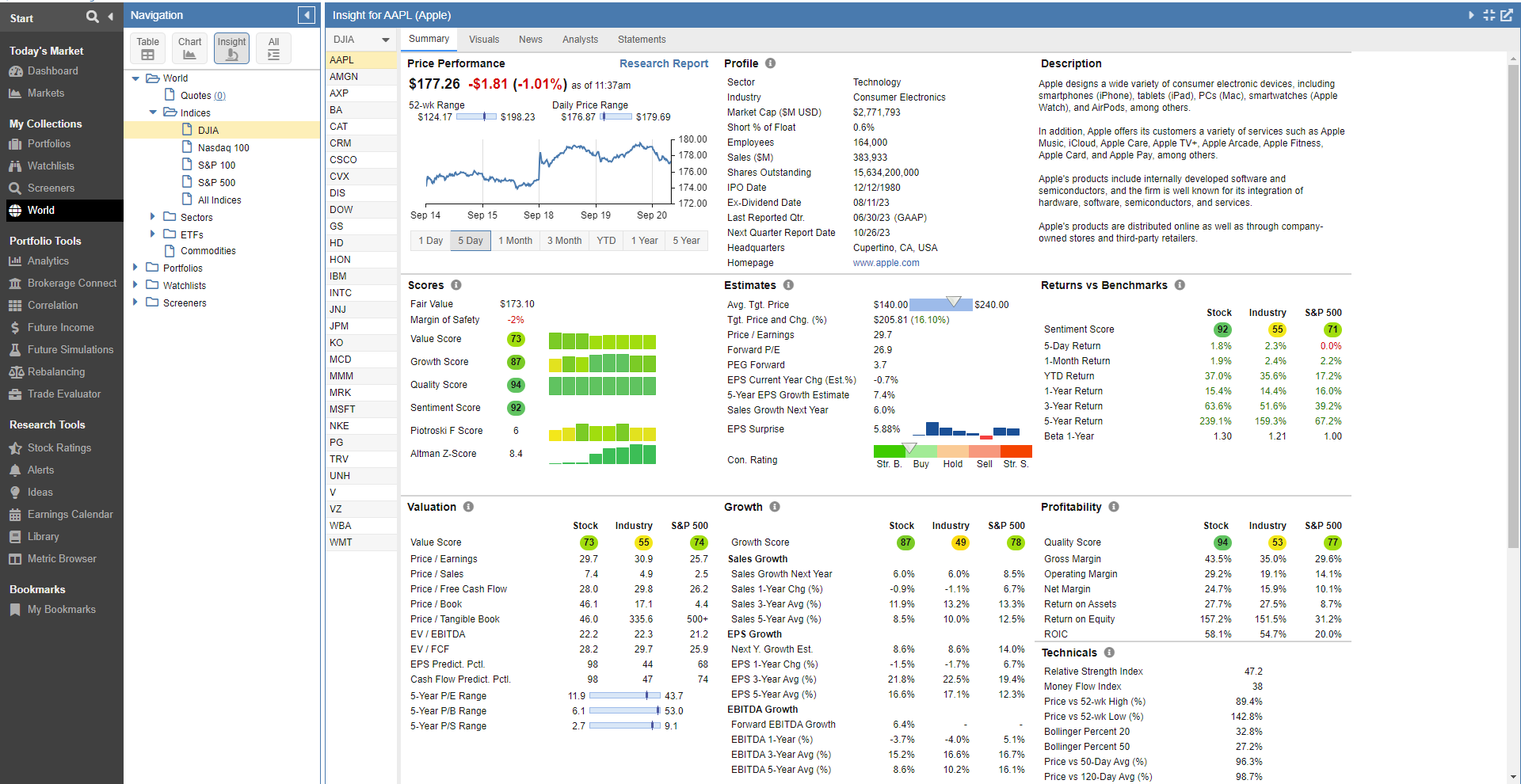Click the arrow at the Insight header's right end
The image size is (1521, 784).
click(x=1471, y=15)
